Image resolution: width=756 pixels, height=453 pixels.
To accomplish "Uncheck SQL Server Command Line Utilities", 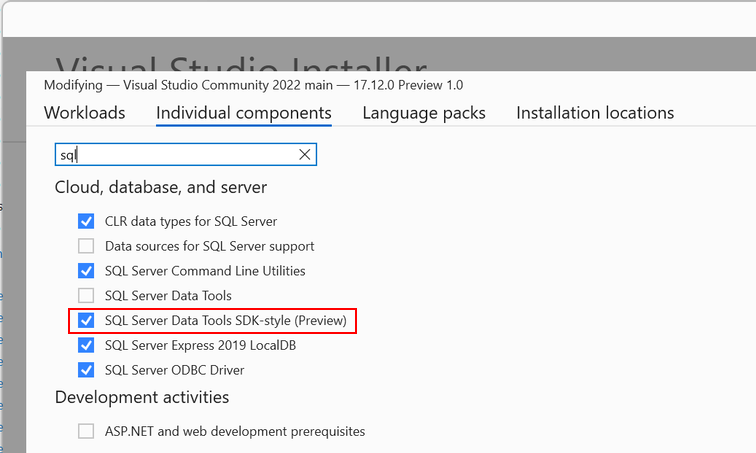I will pyautogui.click(x=86, y=271).
